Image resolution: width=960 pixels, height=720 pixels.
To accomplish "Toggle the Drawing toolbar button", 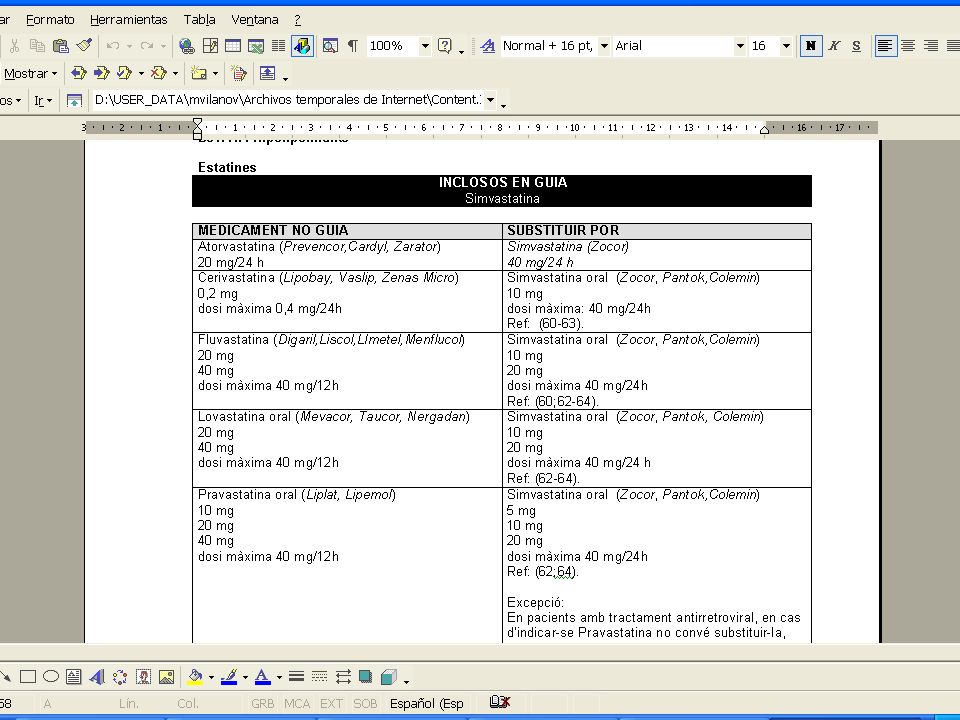I will point(302,46).
